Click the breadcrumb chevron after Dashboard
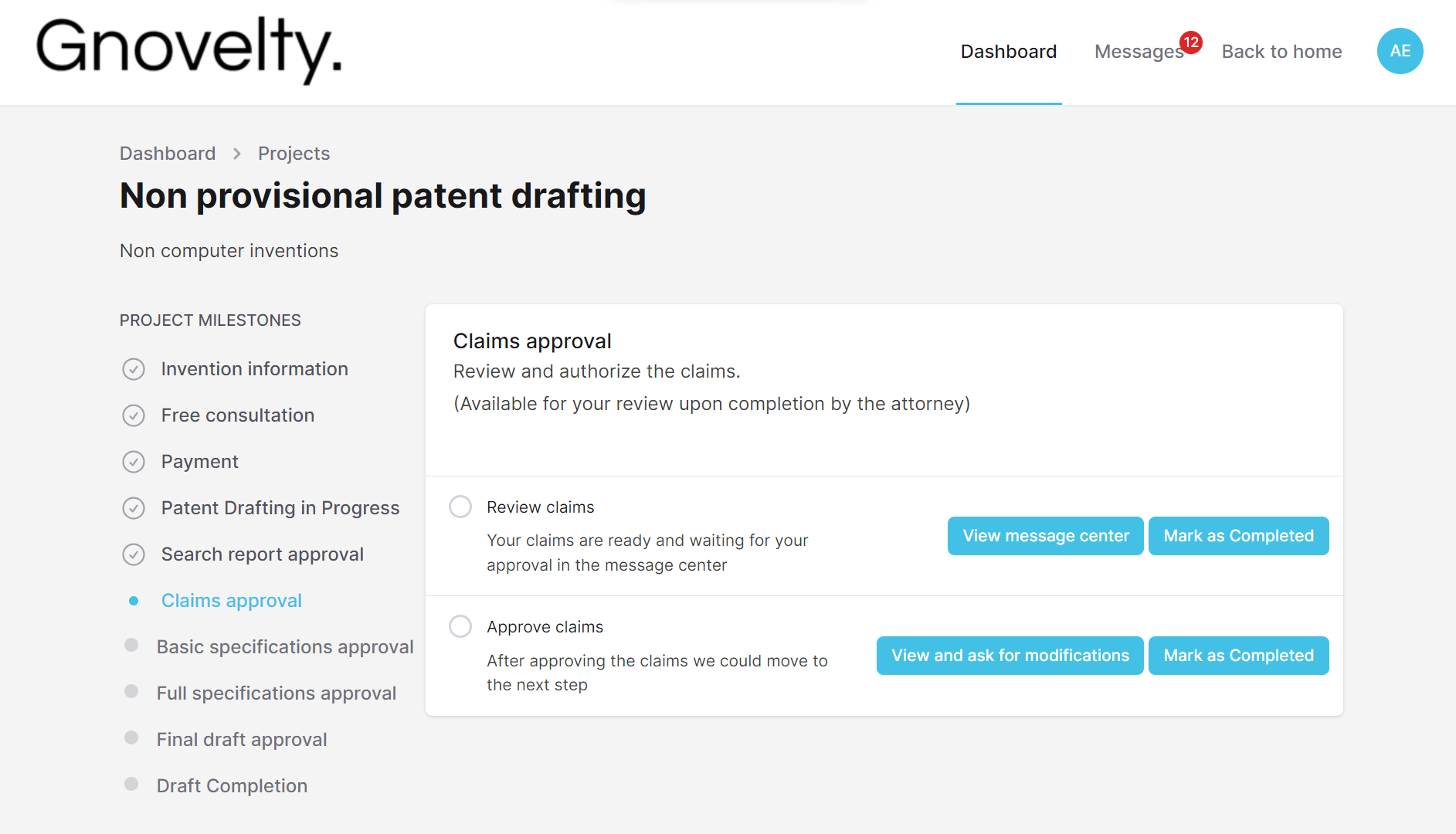The width and height of the screenshot is (1456, 834). (x=236, y=153)
